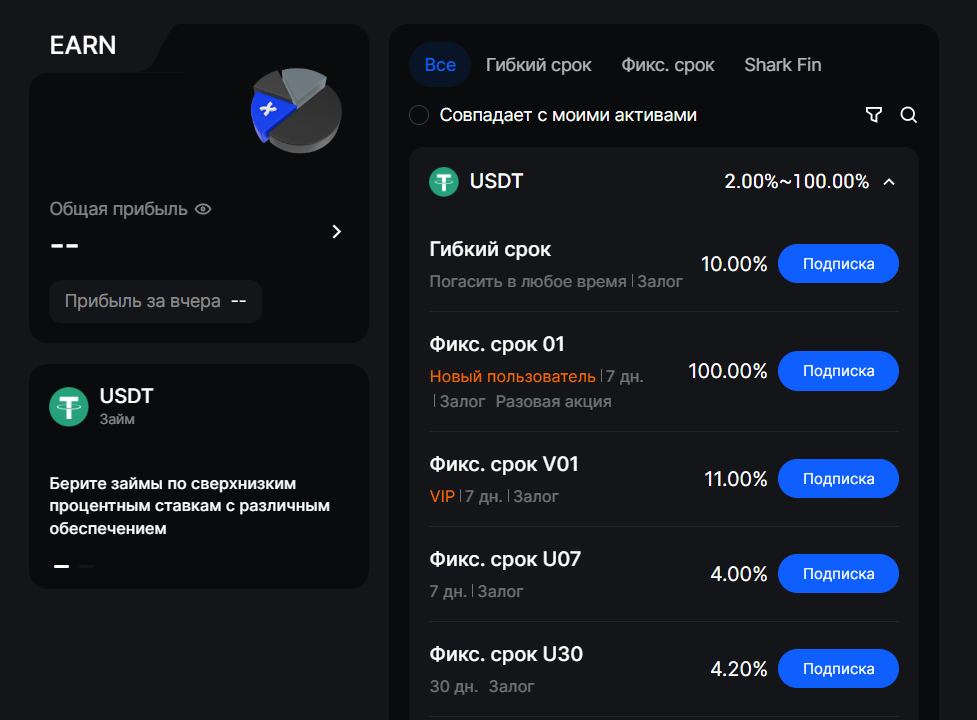Click the filter funnel icon

coord(874,115)
